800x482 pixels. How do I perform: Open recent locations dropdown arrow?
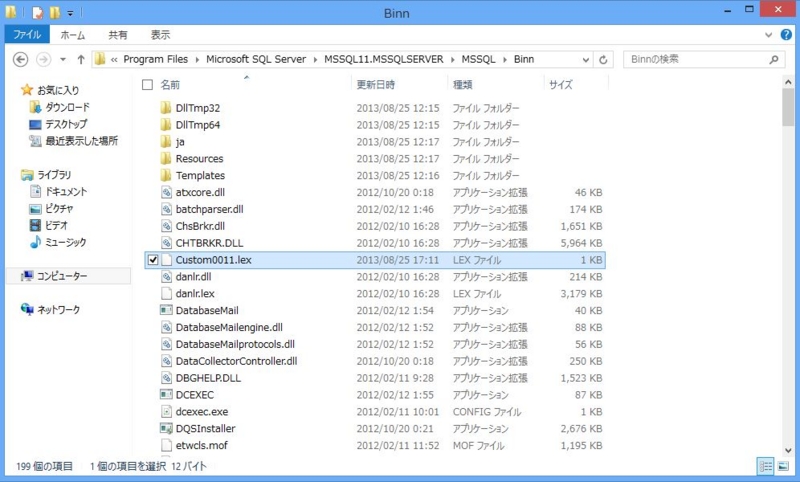pos(63,60)
